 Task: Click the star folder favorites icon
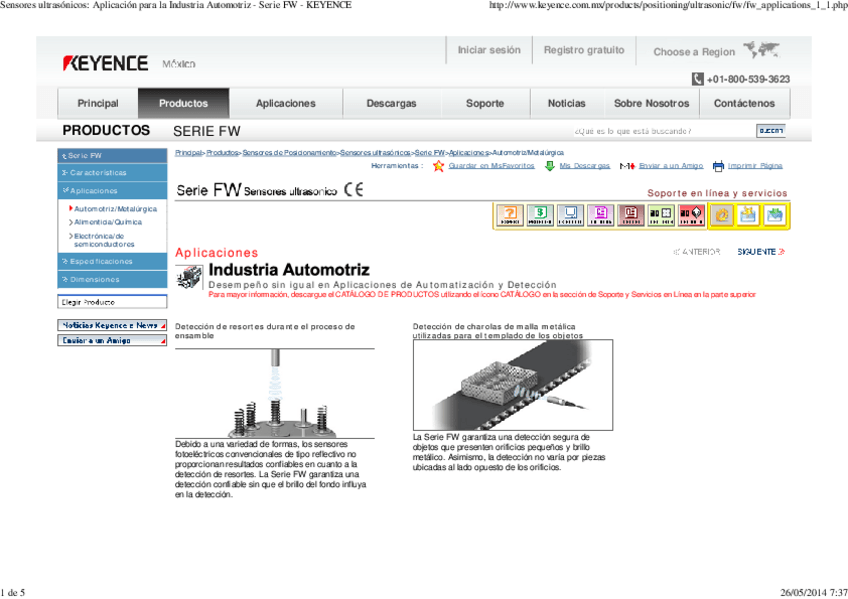coord(748,215)
